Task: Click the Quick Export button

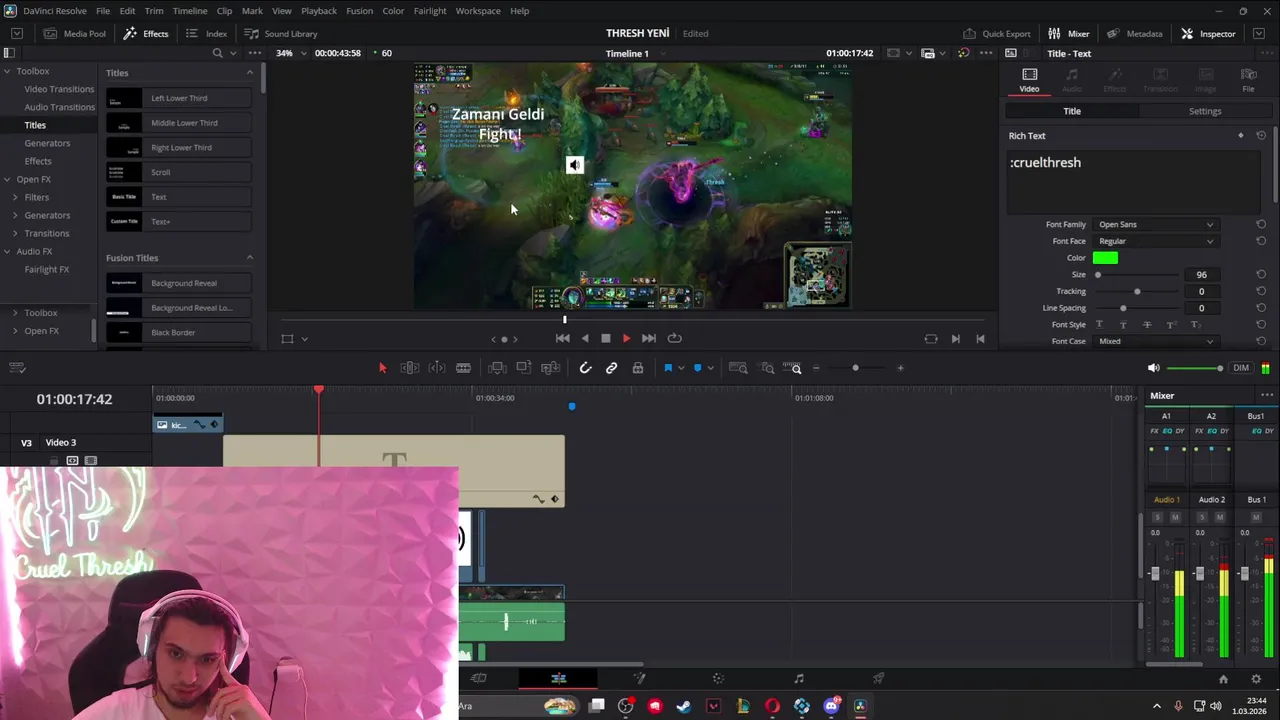Action: 996,33
